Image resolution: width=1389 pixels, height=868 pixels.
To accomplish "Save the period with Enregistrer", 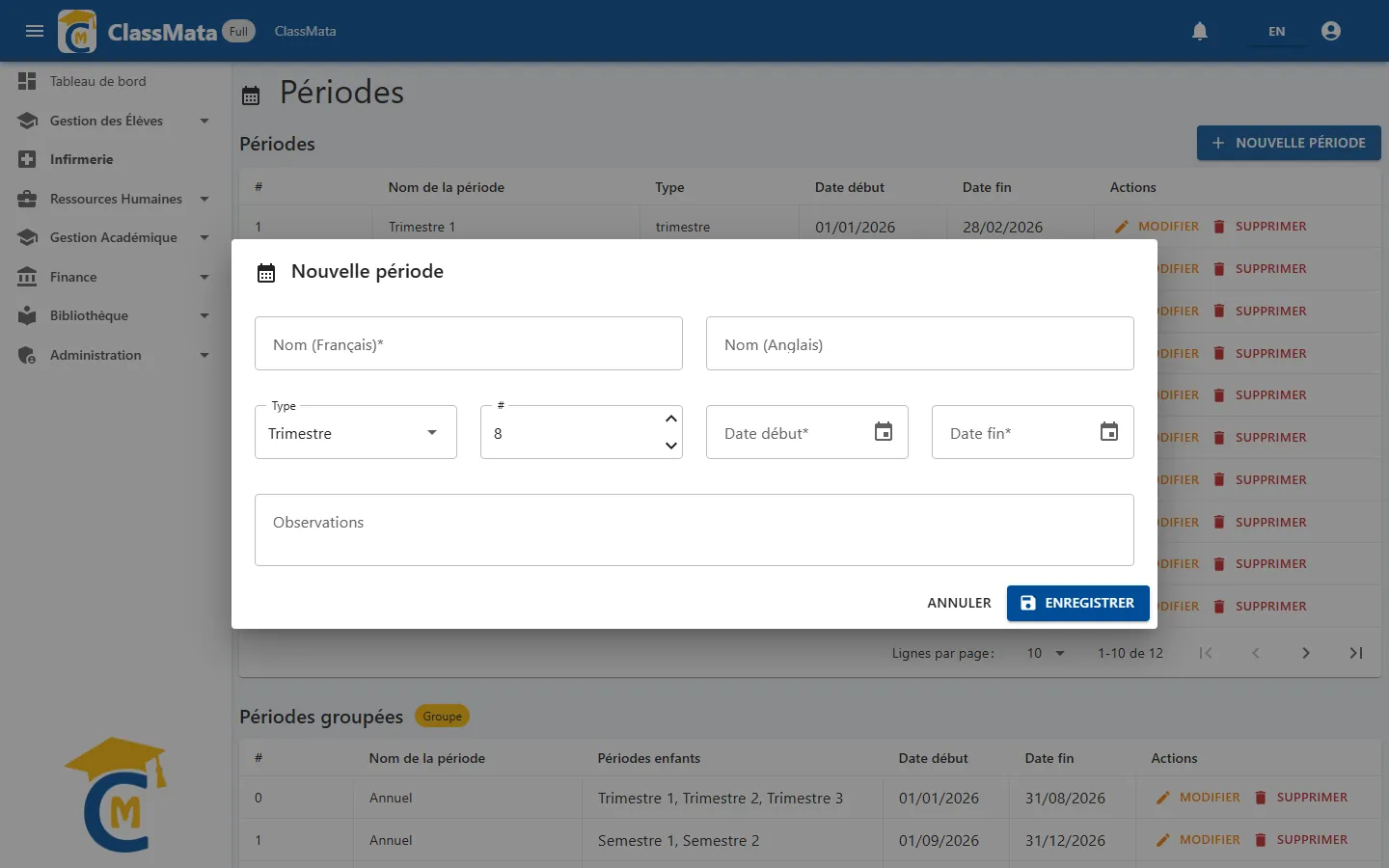I will [x=1078, y=603].
